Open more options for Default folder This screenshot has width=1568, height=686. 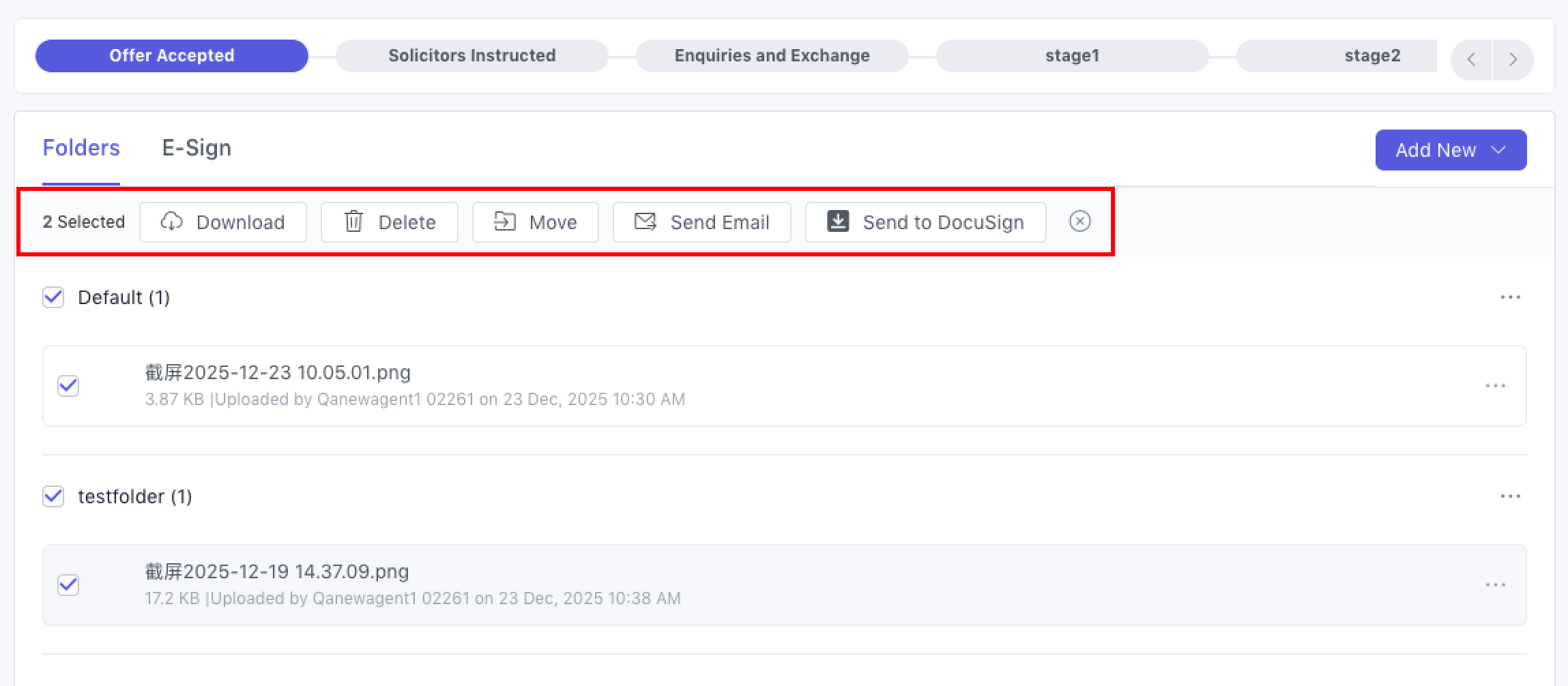(1510, 297)
